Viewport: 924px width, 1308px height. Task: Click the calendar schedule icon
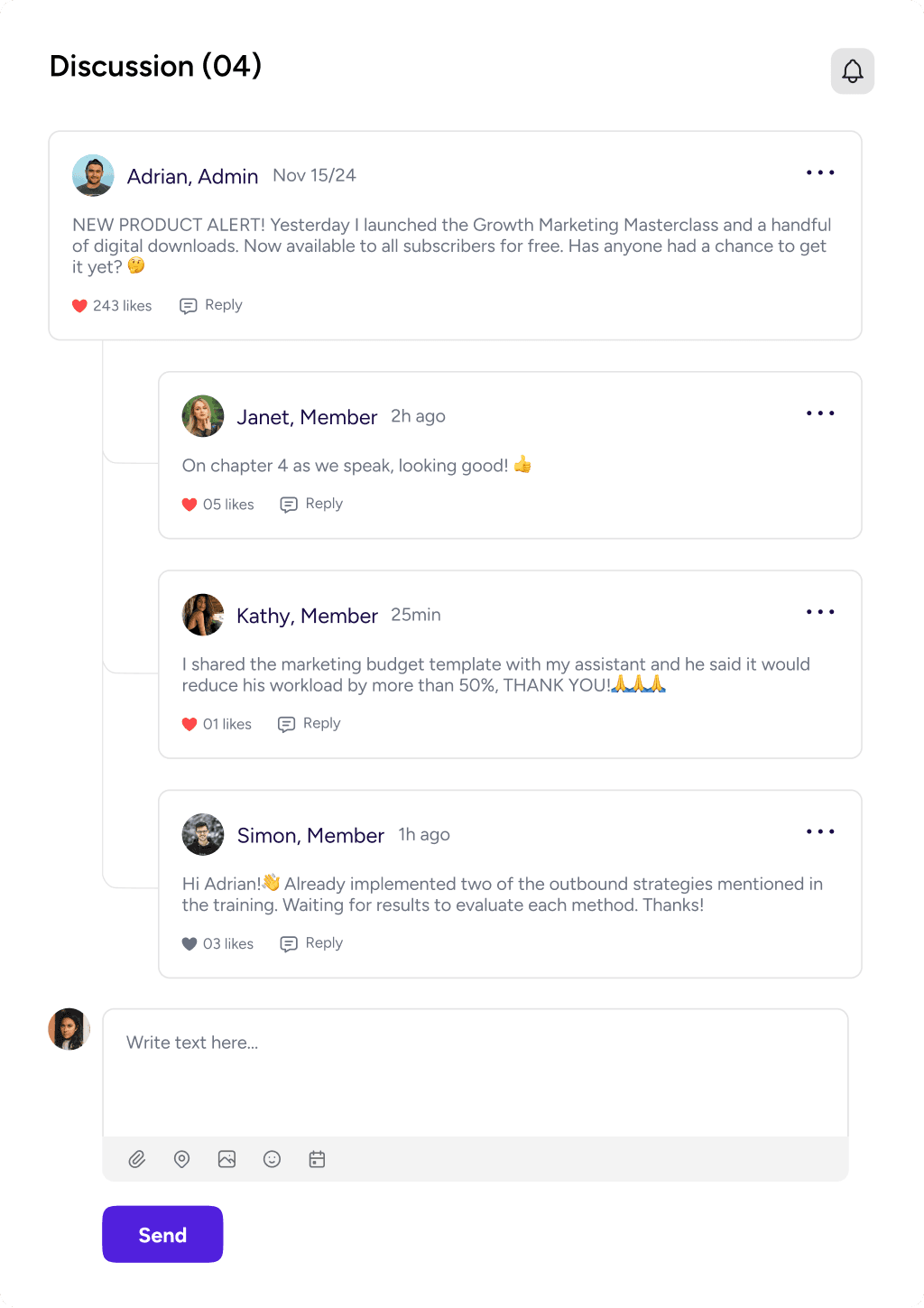tap(317, 1159)
